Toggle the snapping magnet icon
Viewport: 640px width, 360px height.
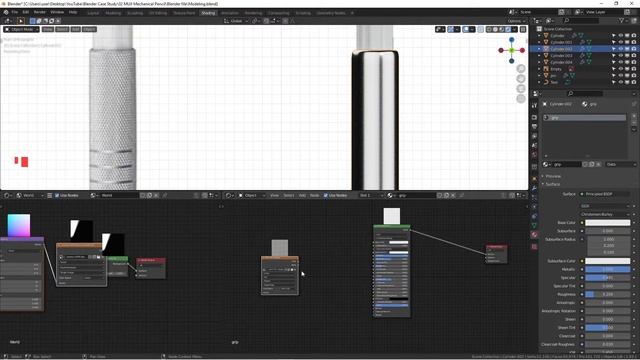pos(267,21)
